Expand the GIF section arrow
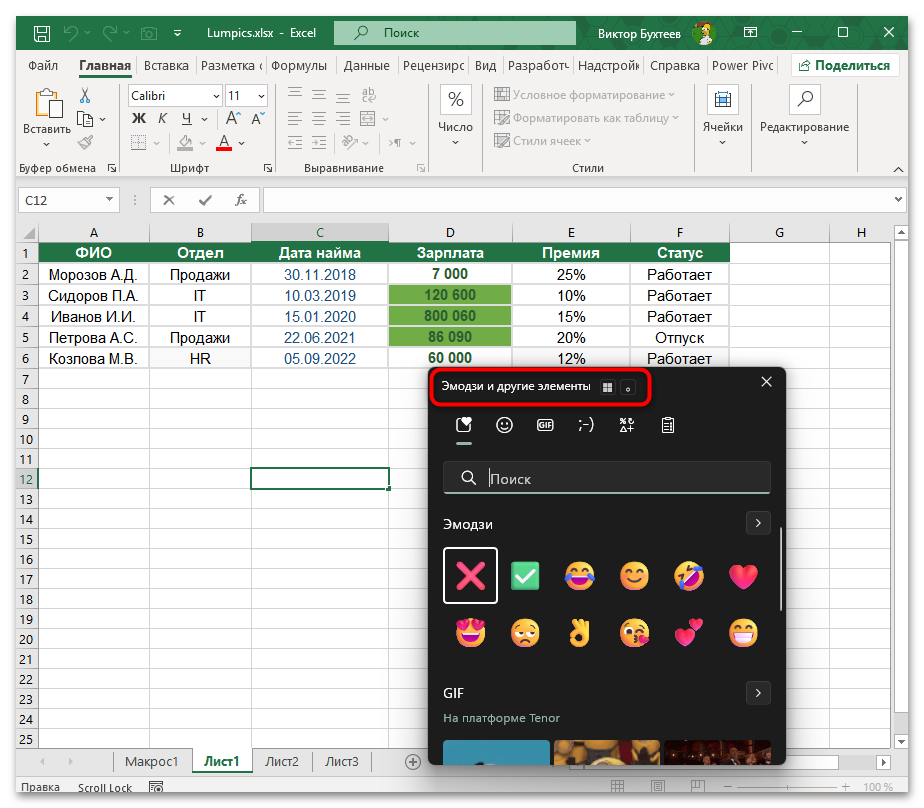Viewport: 924px width, 808px height. coord(758,693)
